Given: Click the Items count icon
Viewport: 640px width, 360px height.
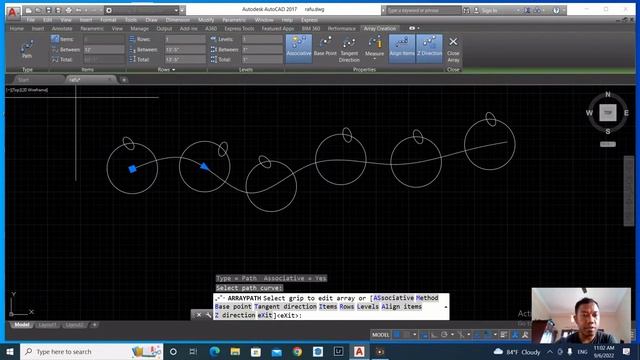Looking at the screenshot, I should click(x=55, y=39).
